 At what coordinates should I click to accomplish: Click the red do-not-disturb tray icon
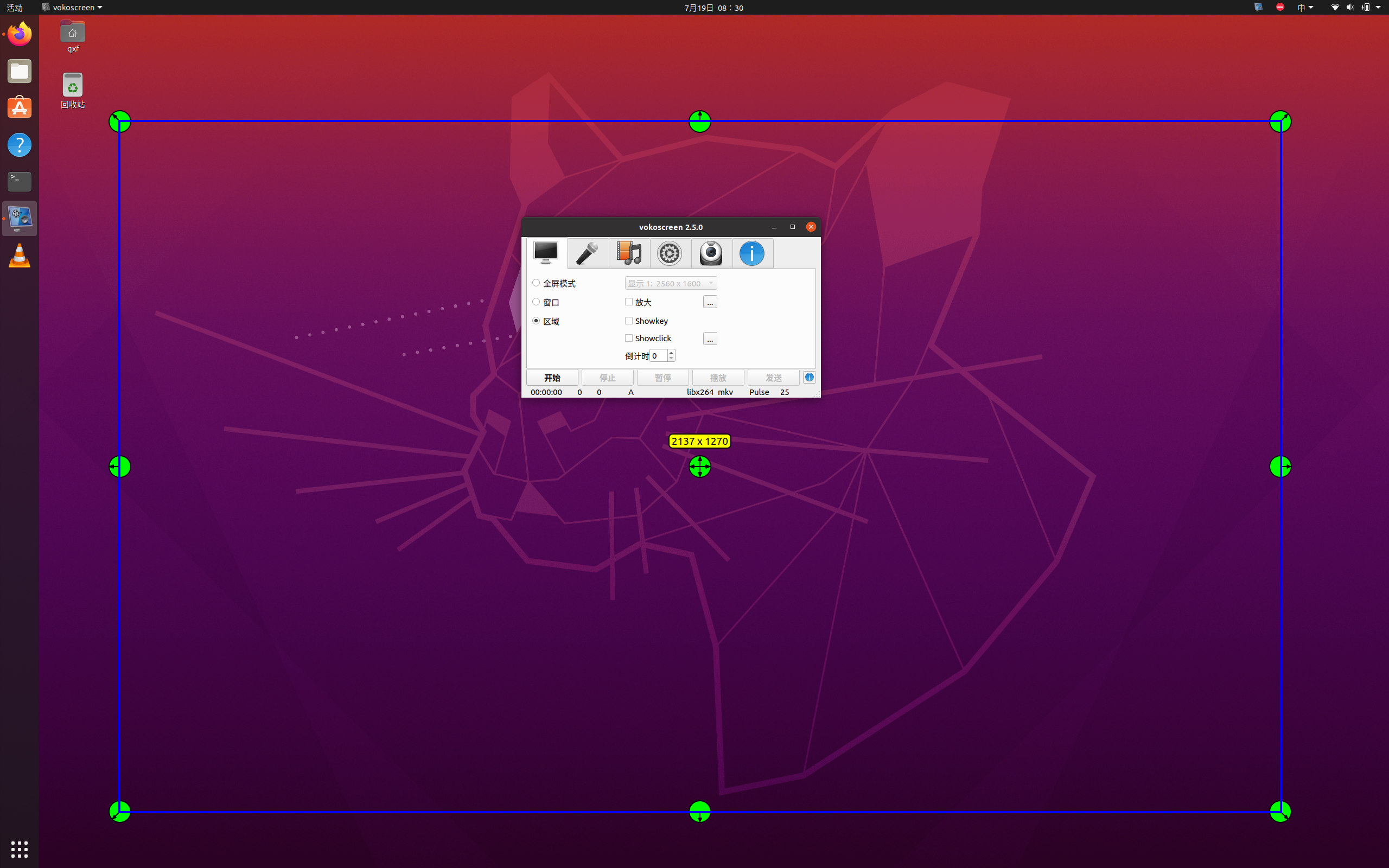coord(1280,7)
